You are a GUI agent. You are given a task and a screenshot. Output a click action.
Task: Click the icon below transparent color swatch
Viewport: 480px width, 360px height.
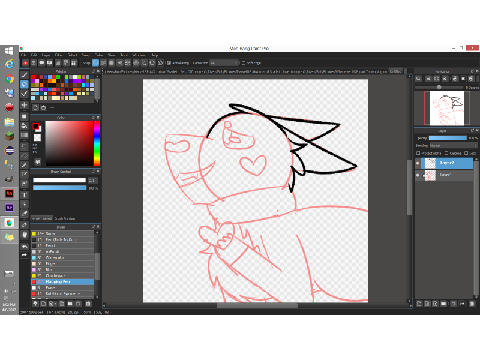(x=37, y=162)
